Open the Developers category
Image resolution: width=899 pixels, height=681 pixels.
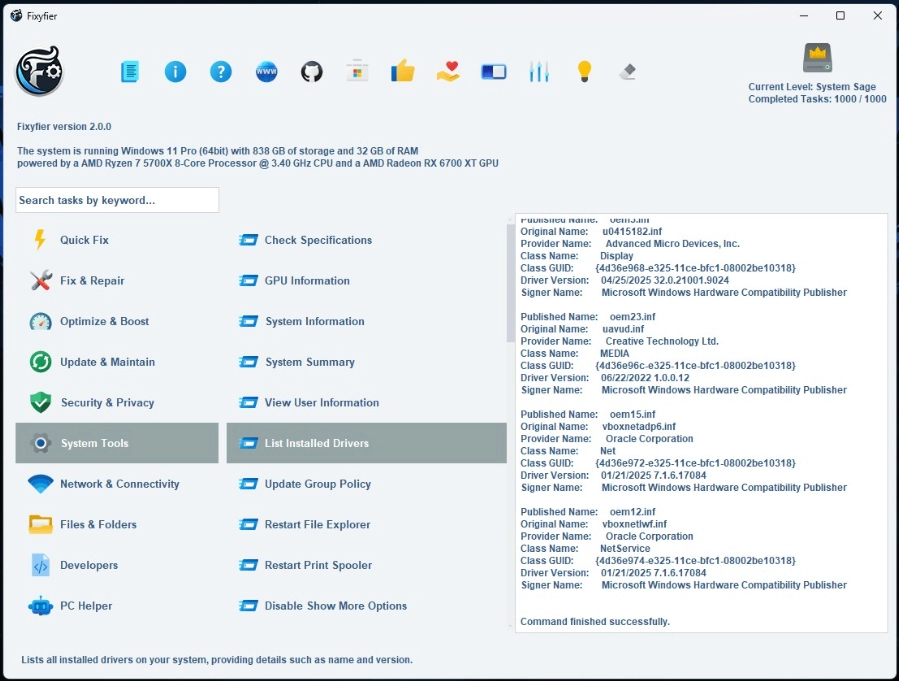[117, 565]
